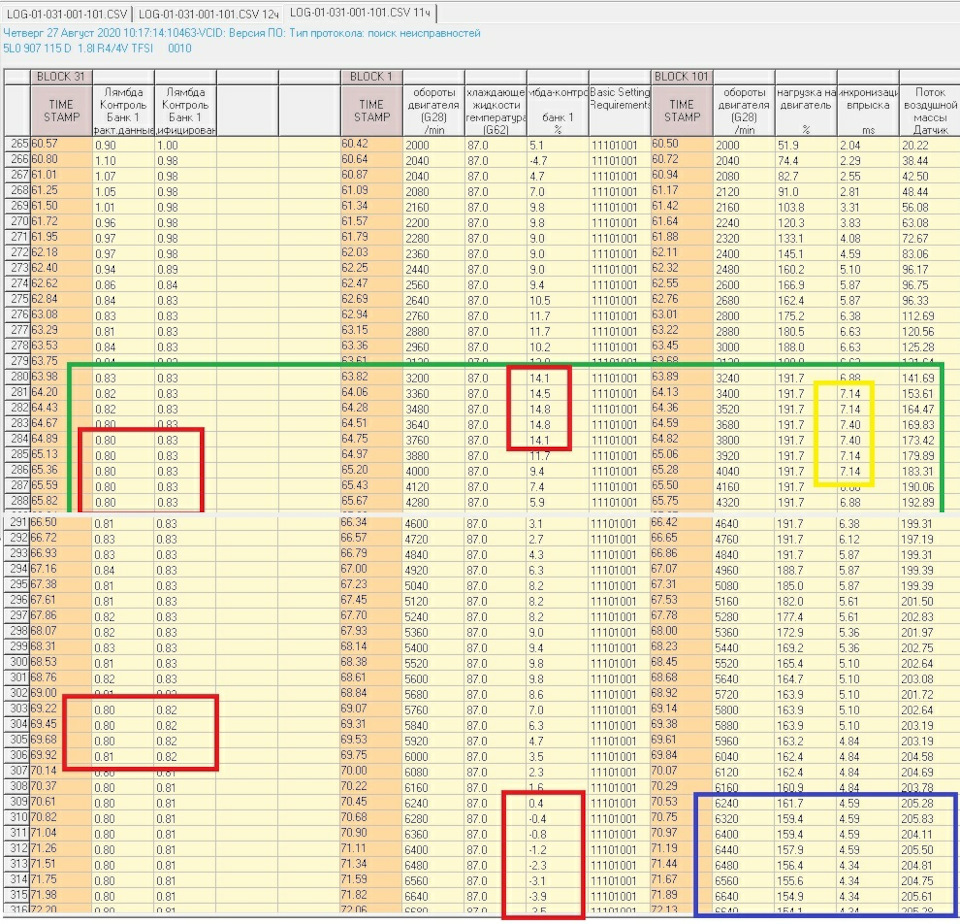Select the air mass cell '204.11'
The image size is (960, 924).
929,835
